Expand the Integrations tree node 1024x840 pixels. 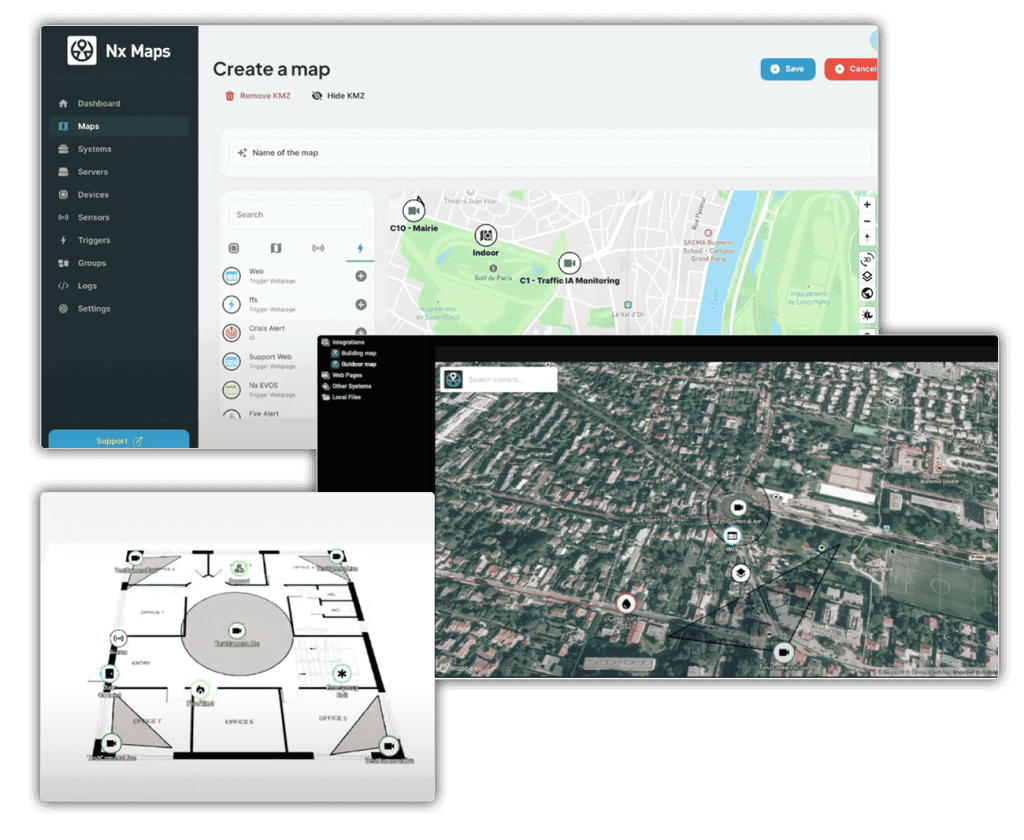click(346, 342)
